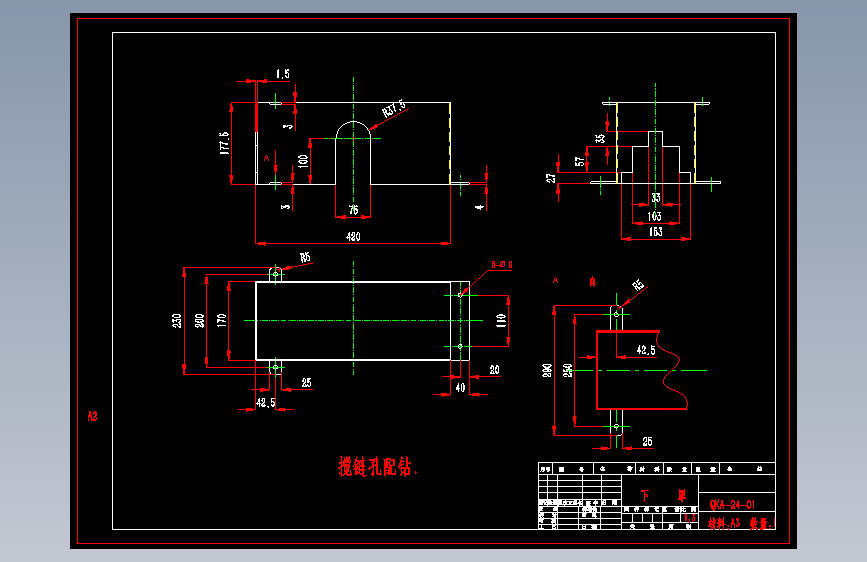
Task: Click the 230 overall width dimension
Action: [177, 321]
